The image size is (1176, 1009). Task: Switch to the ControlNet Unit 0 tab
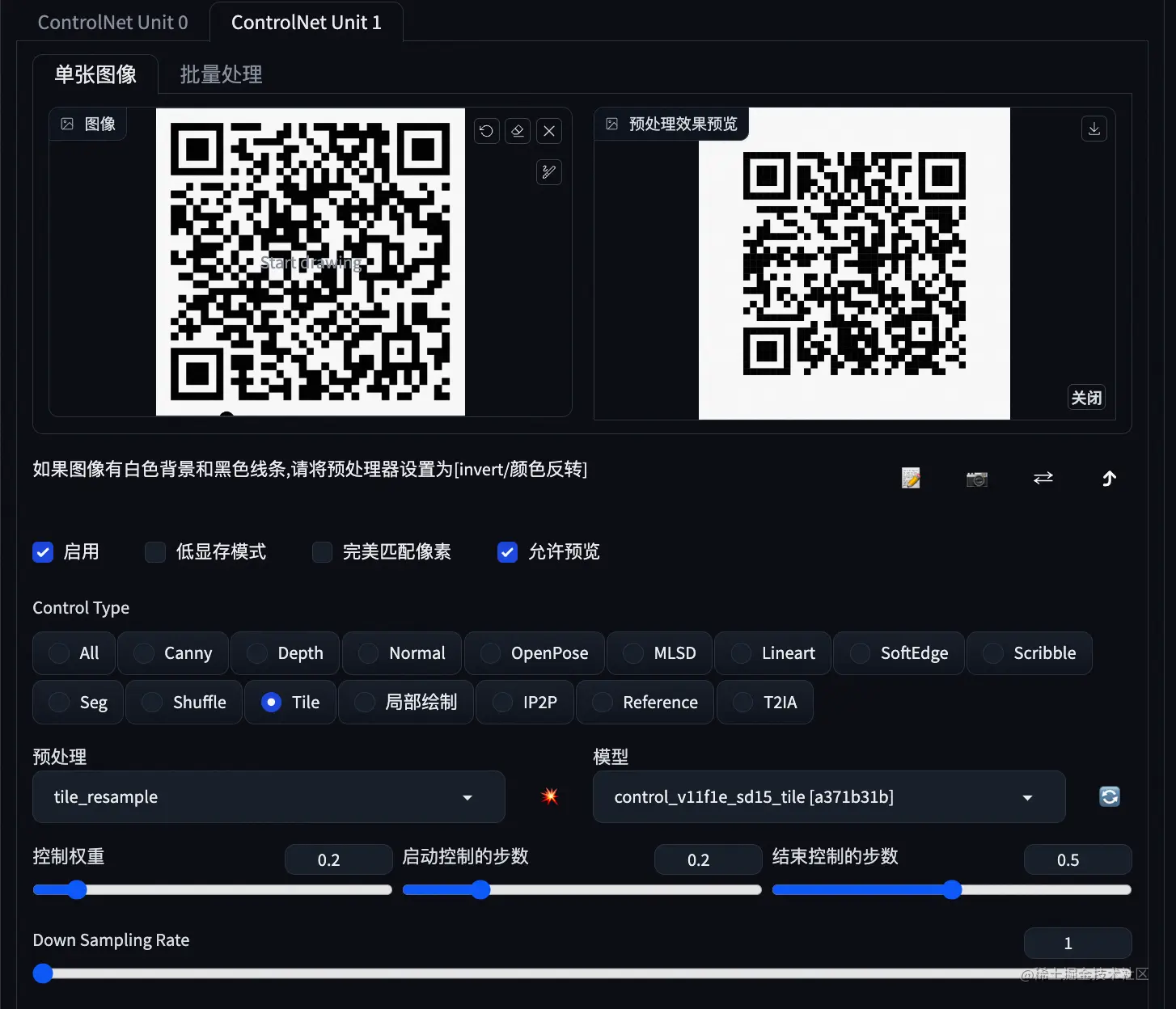tap(113, 23)
